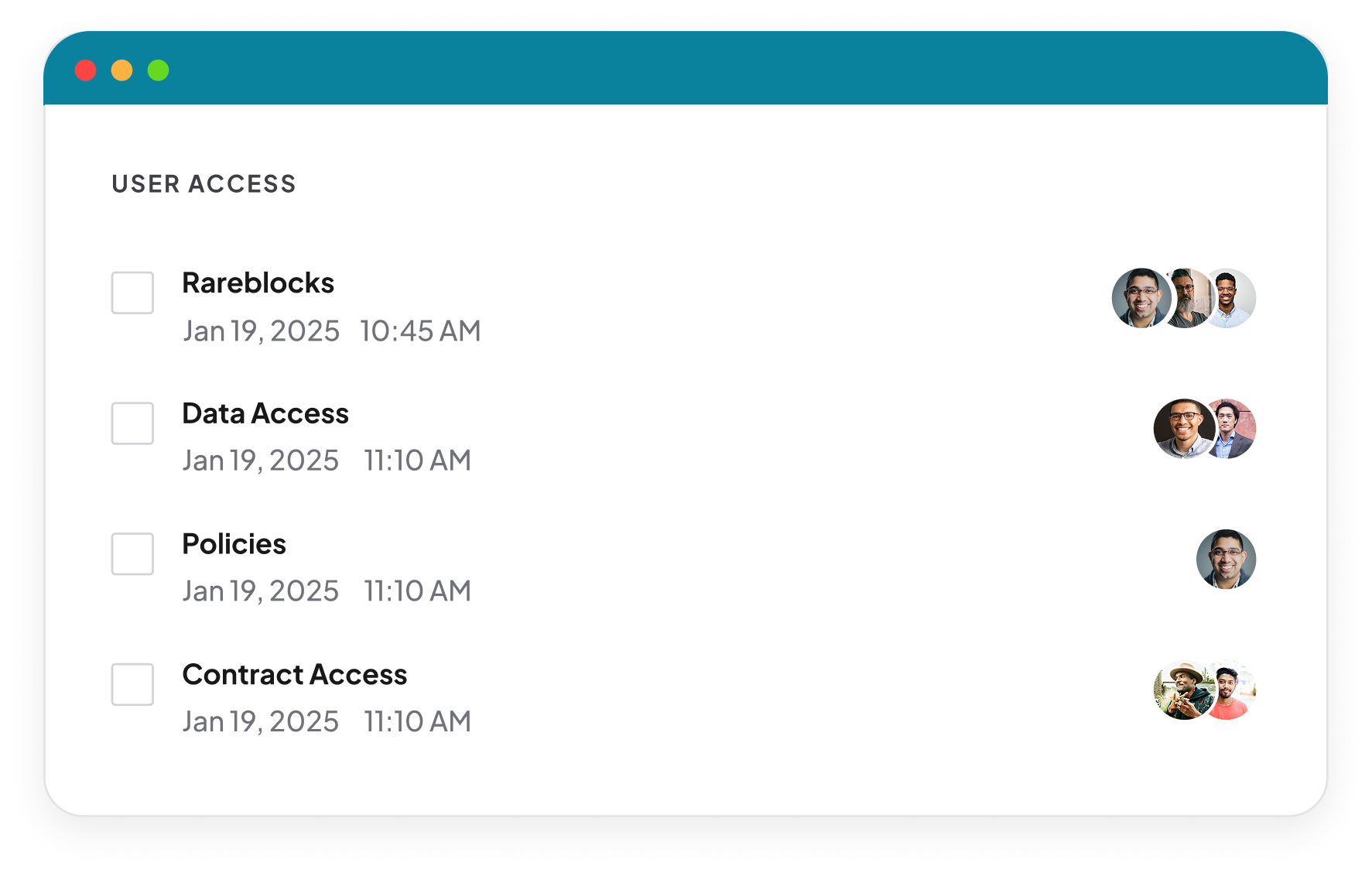Viewport: 1372px width, 873px height.
Task: Click the bearded man avatar in Rareblocks row
Action: tap(1186, 298)
